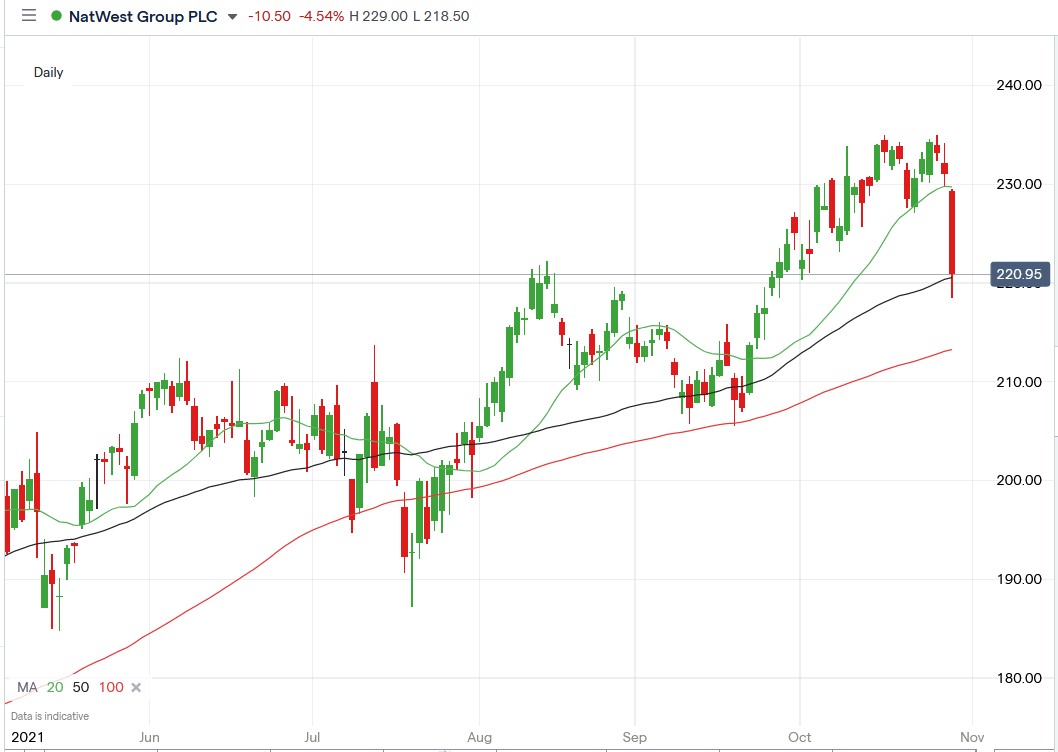
Task: Open the dropdown caret next to NatWest Group PLC
Action: (x=232, y=18)
